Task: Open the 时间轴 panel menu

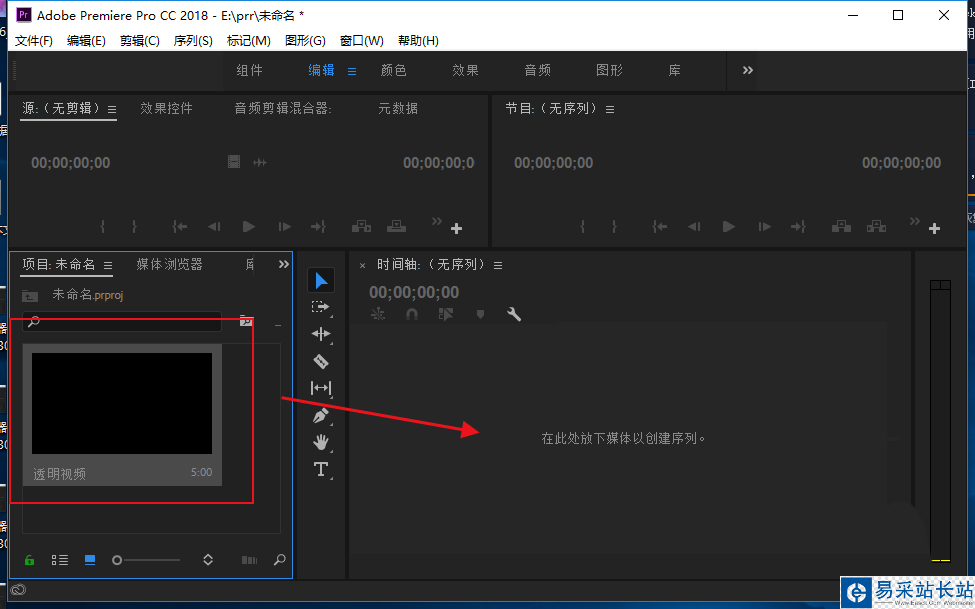Action: (x=498, y=265)
